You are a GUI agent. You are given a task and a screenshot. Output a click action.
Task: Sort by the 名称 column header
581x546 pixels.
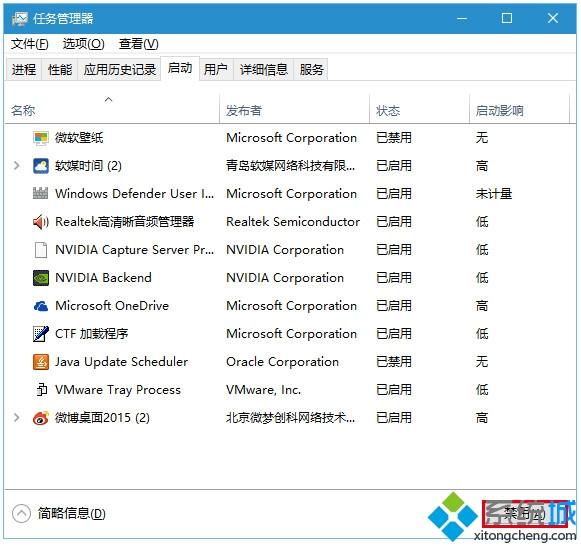click(112, 109)
